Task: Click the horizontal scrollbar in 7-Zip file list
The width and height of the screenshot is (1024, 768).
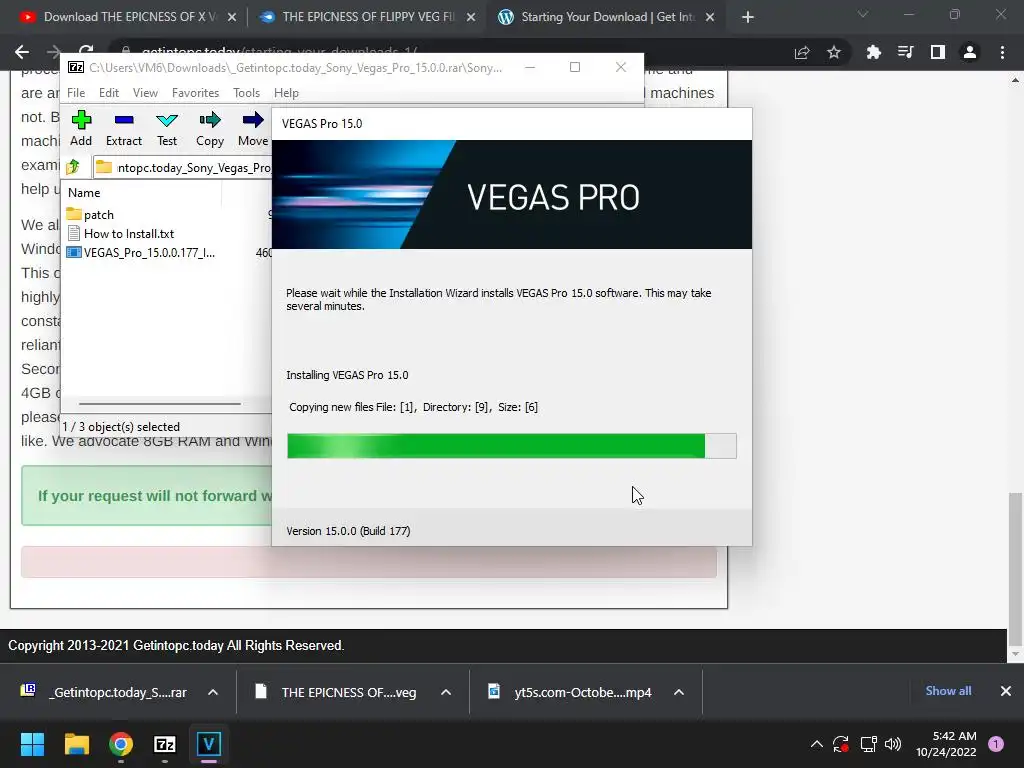Action: click(160, 404)
